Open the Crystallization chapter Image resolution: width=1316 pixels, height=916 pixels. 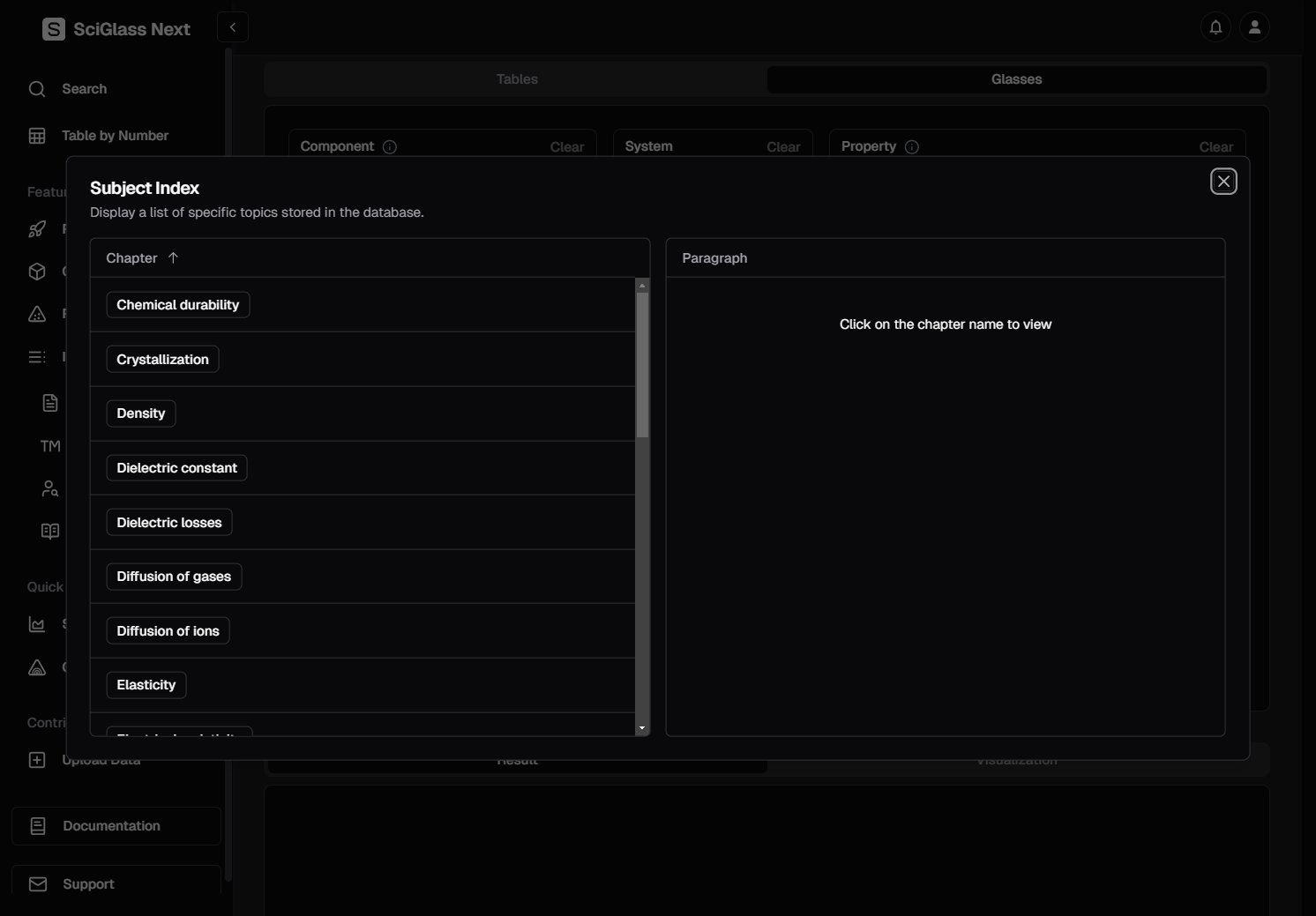point(162,360)
